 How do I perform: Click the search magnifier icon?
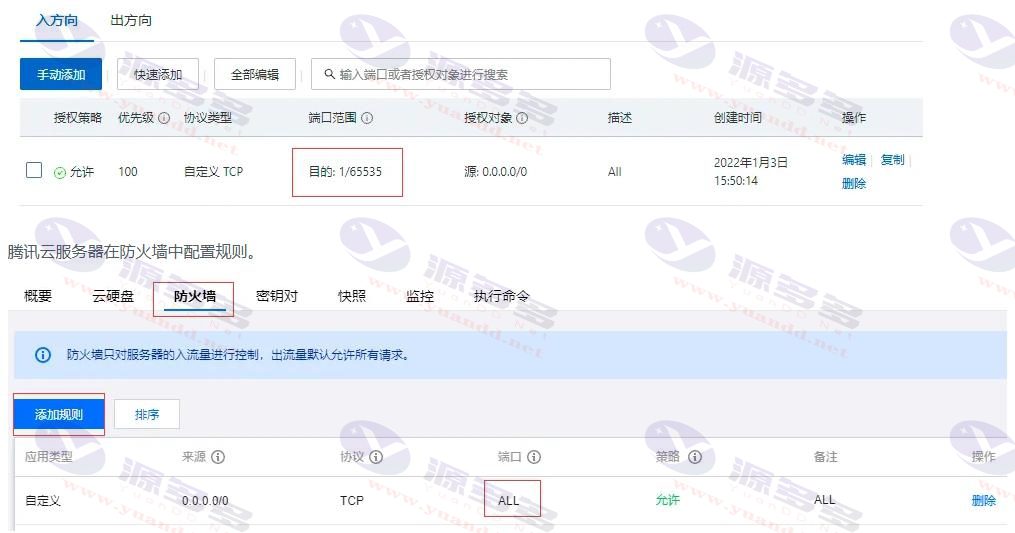point(329,74)
